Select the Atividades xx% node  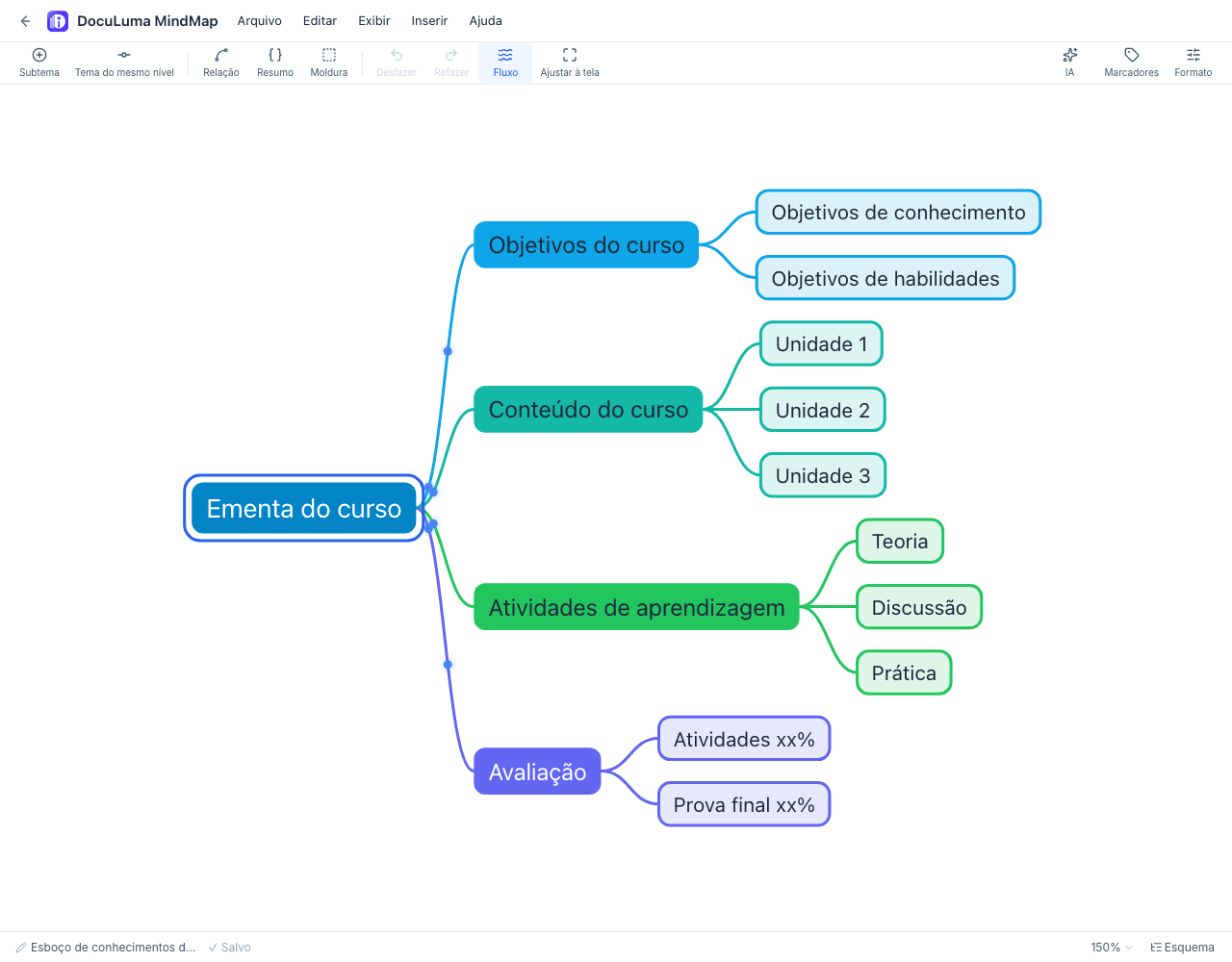(744, 739)
